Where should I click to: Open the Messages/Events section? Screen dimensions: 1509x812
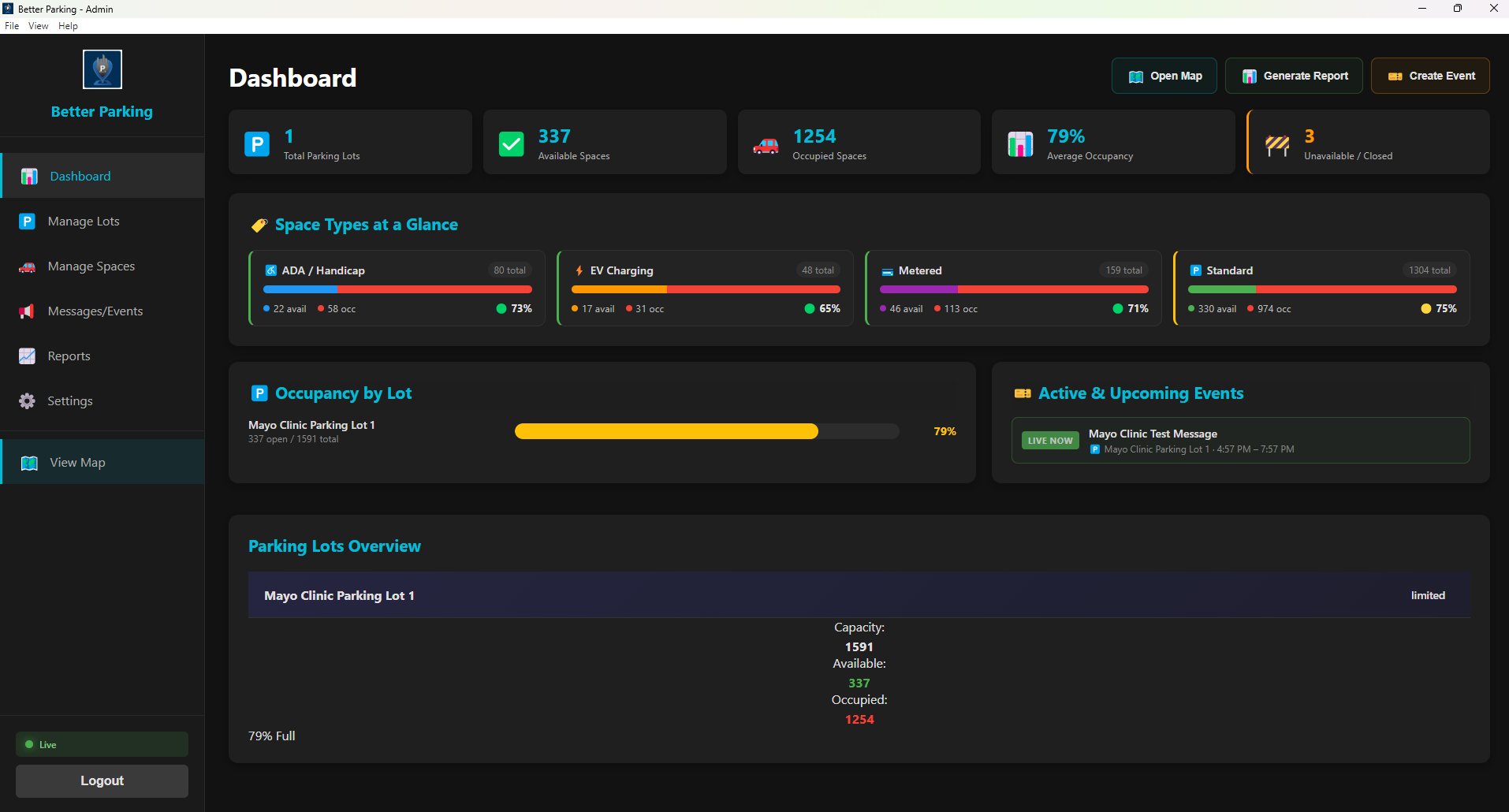click(95, 311)
